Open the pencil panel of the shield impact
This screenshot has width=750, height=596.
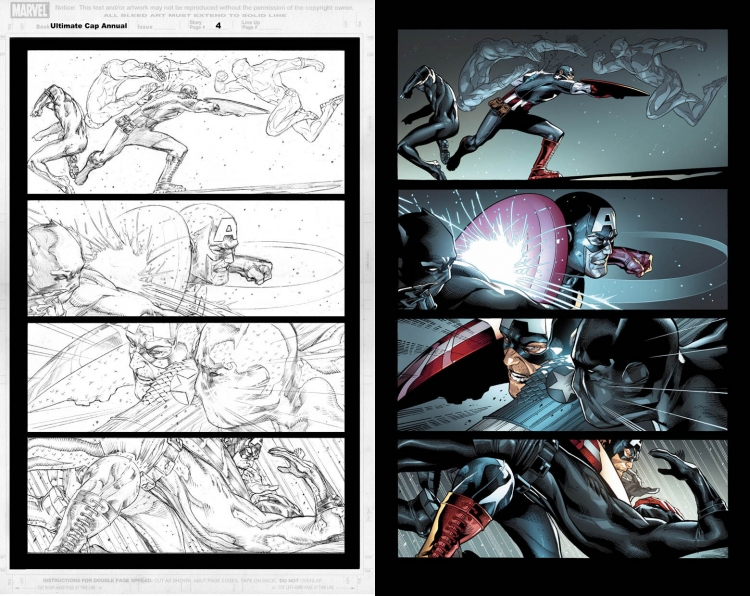pos(186,258)
